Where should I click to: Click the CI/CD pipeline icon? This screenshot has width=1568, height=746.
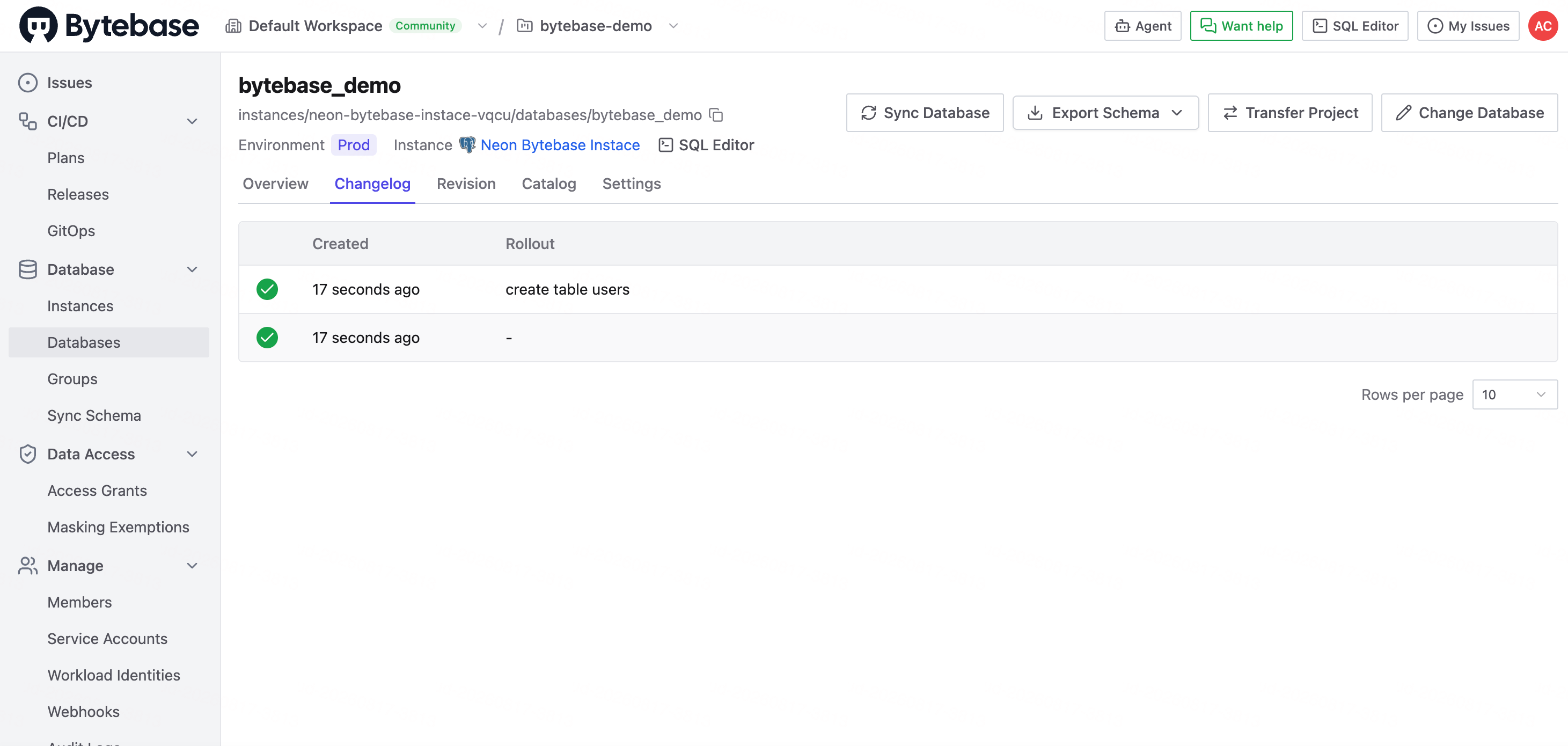27,121
